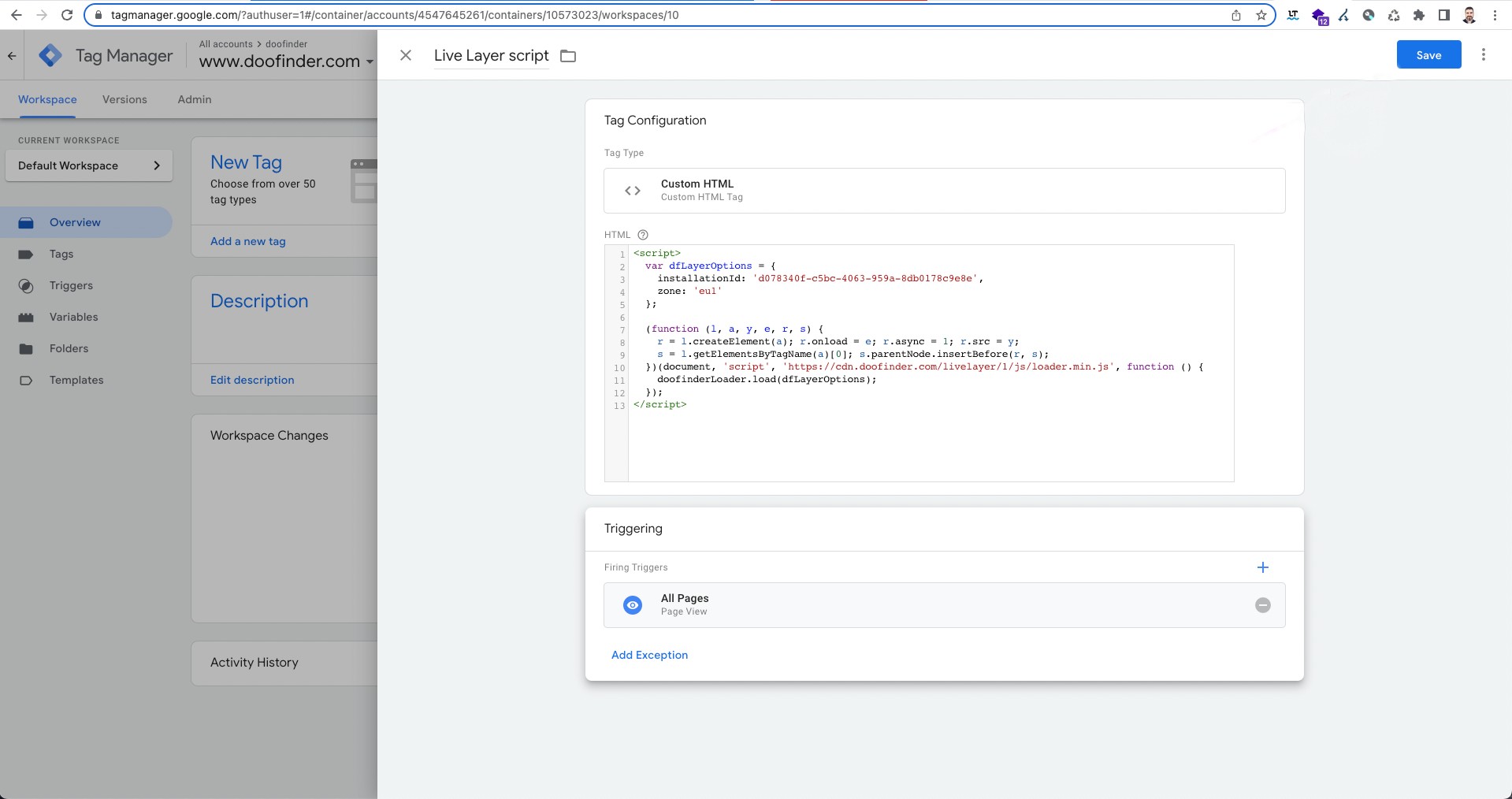
Task: Click the Variables icon in sidebar
Action: coord(26,318)
